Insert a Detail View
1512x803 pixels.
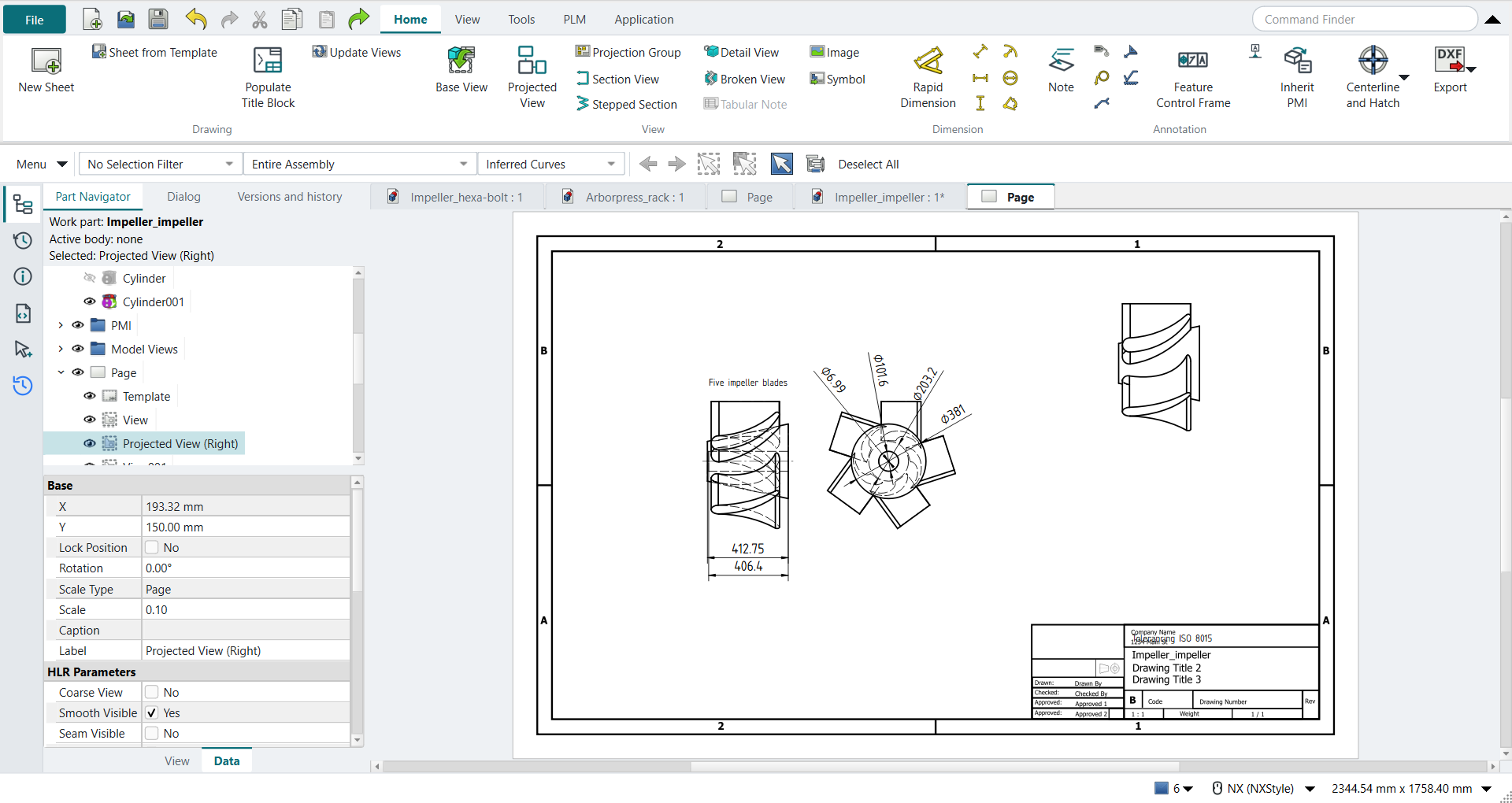tap(741, 52)
